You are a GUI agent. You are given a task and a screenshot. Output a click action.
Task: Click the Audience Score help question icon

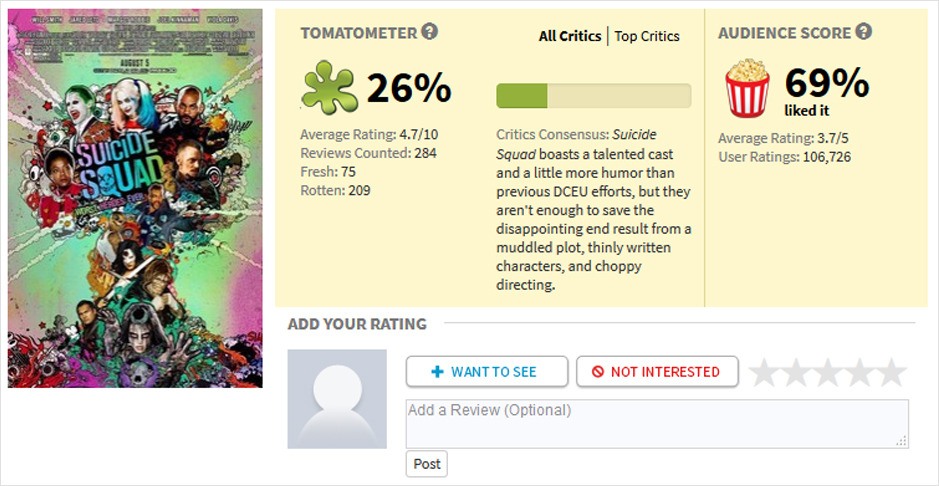(x=864, y=32)
